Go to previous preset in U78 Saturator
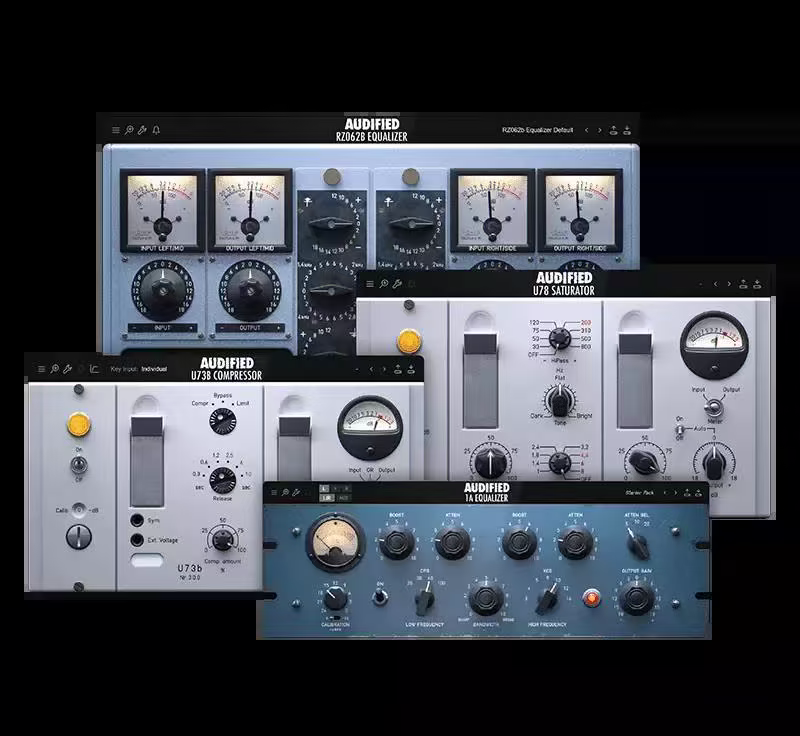This screenshot has width=800, height=736. click(x=716, y=284)
